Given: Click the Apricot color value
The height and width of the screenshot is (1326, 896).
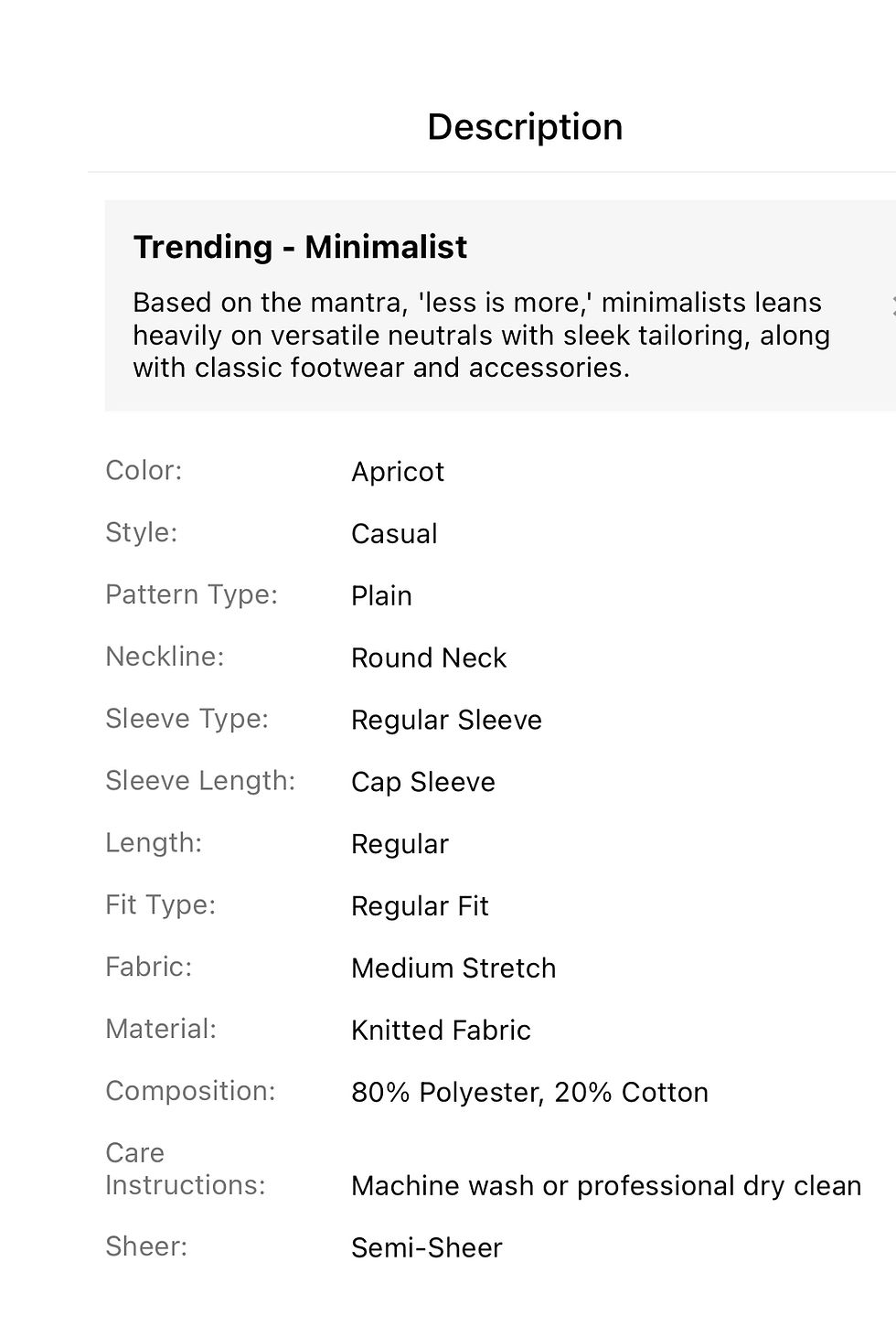Looking at the screenshot, I should coord(398,472).
